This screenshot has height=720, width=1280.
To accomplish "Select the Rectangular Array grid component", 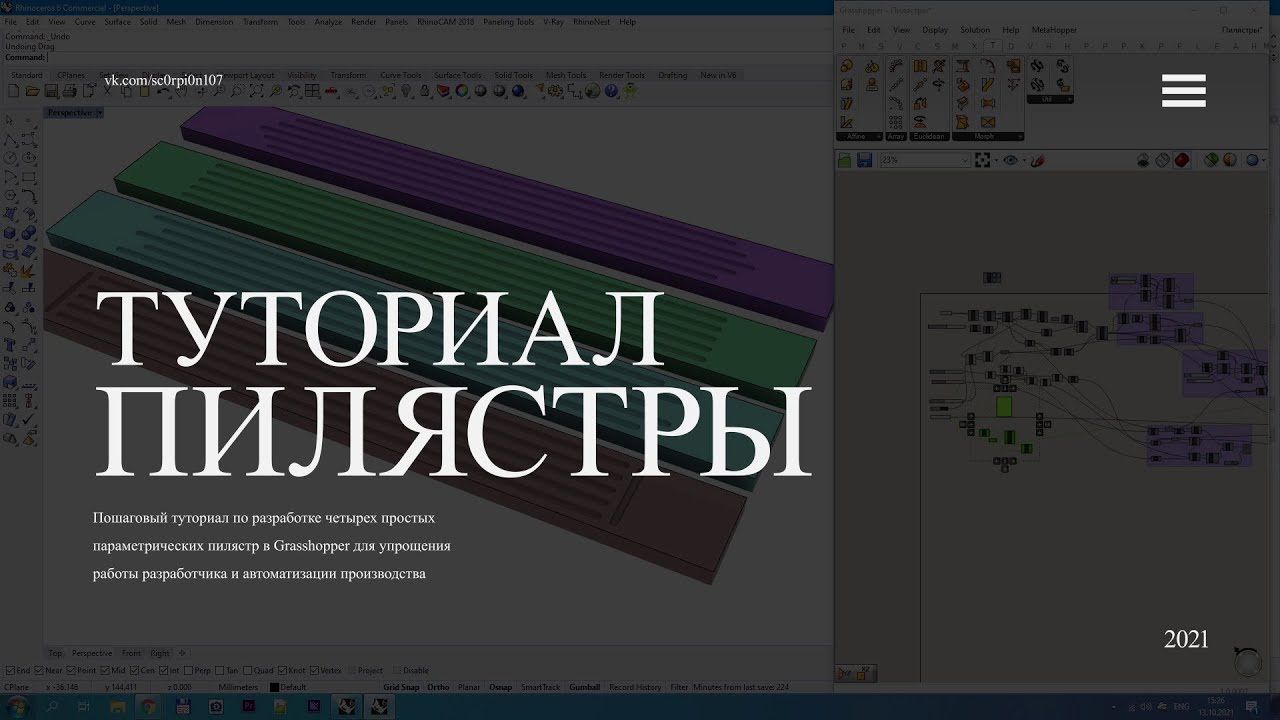I will pyautogui.click(x=896, y=122).
